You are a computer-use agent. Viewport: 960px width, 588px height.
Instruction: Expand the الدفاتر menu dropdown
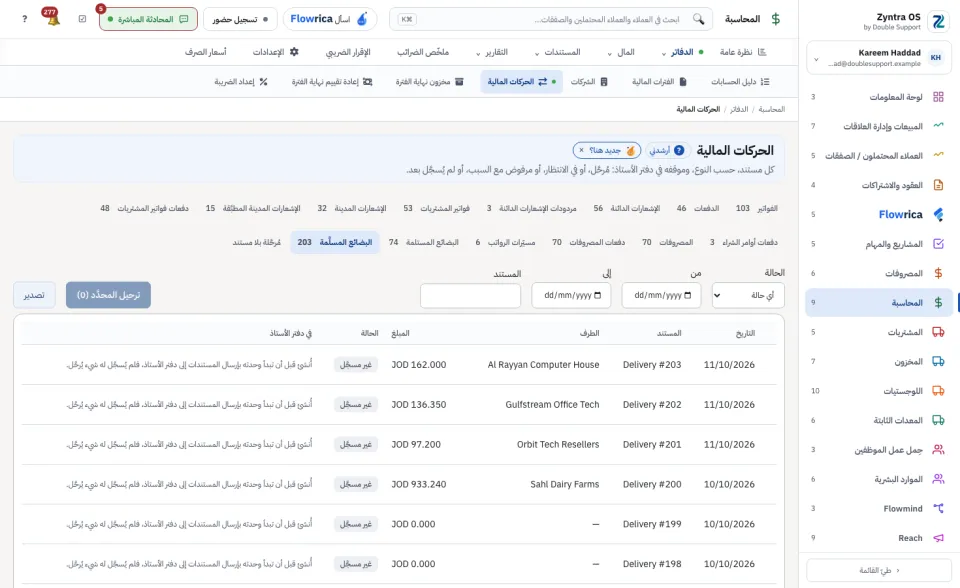coord(664,53)
